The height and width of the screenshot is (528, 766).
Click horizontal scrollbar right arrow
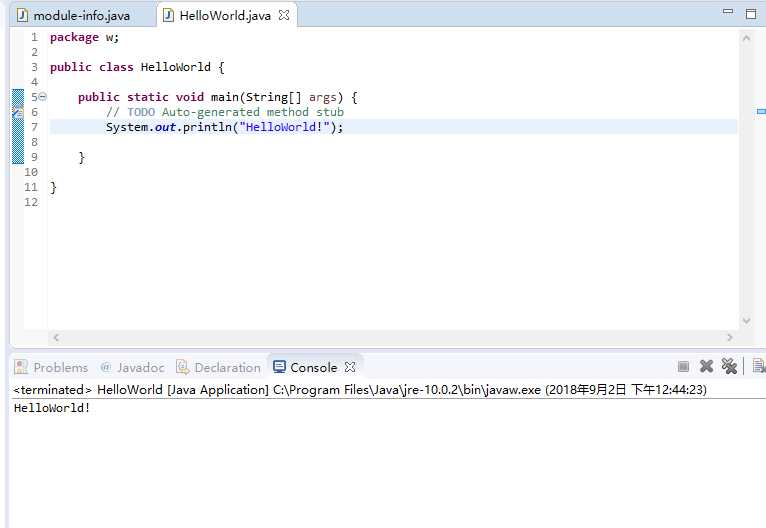tap(730, 337)
